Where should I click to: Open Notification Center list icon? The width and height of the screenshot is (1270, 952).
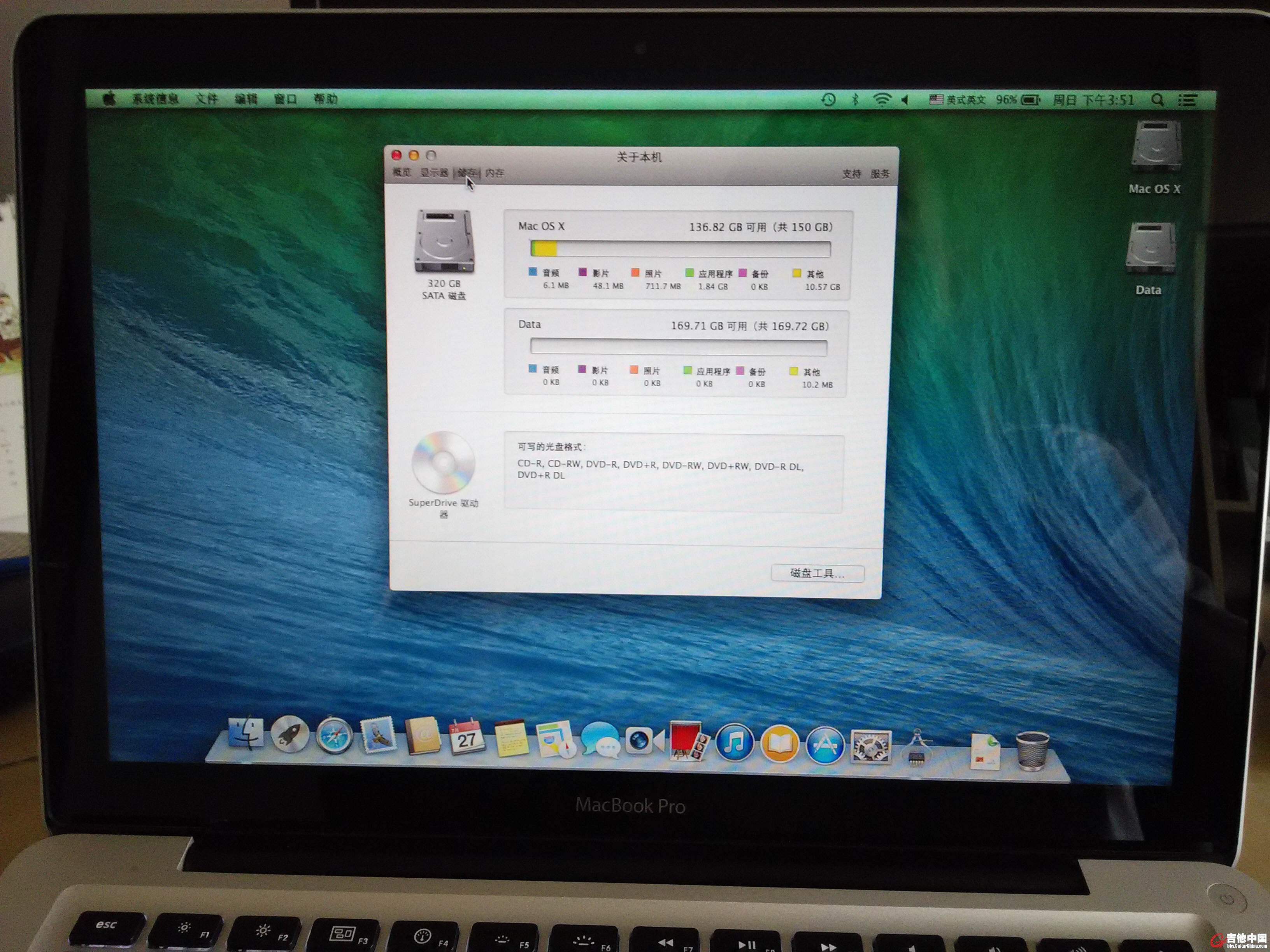1188,100
